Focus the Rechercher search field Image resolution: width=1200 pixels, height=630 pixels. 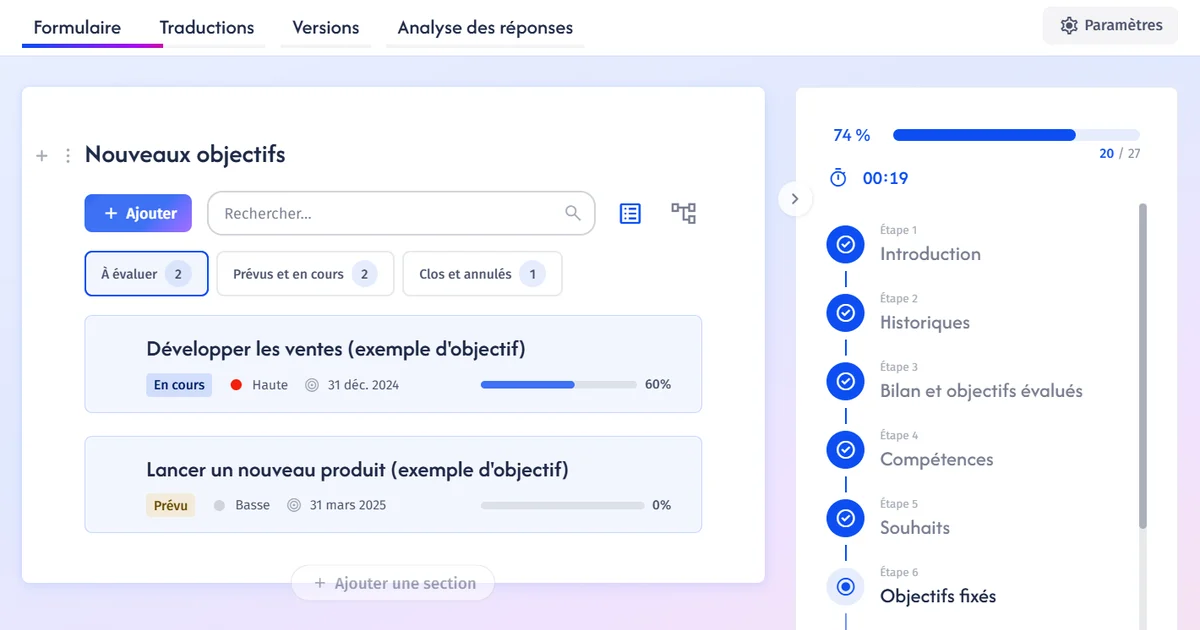(x=401, y=213)
